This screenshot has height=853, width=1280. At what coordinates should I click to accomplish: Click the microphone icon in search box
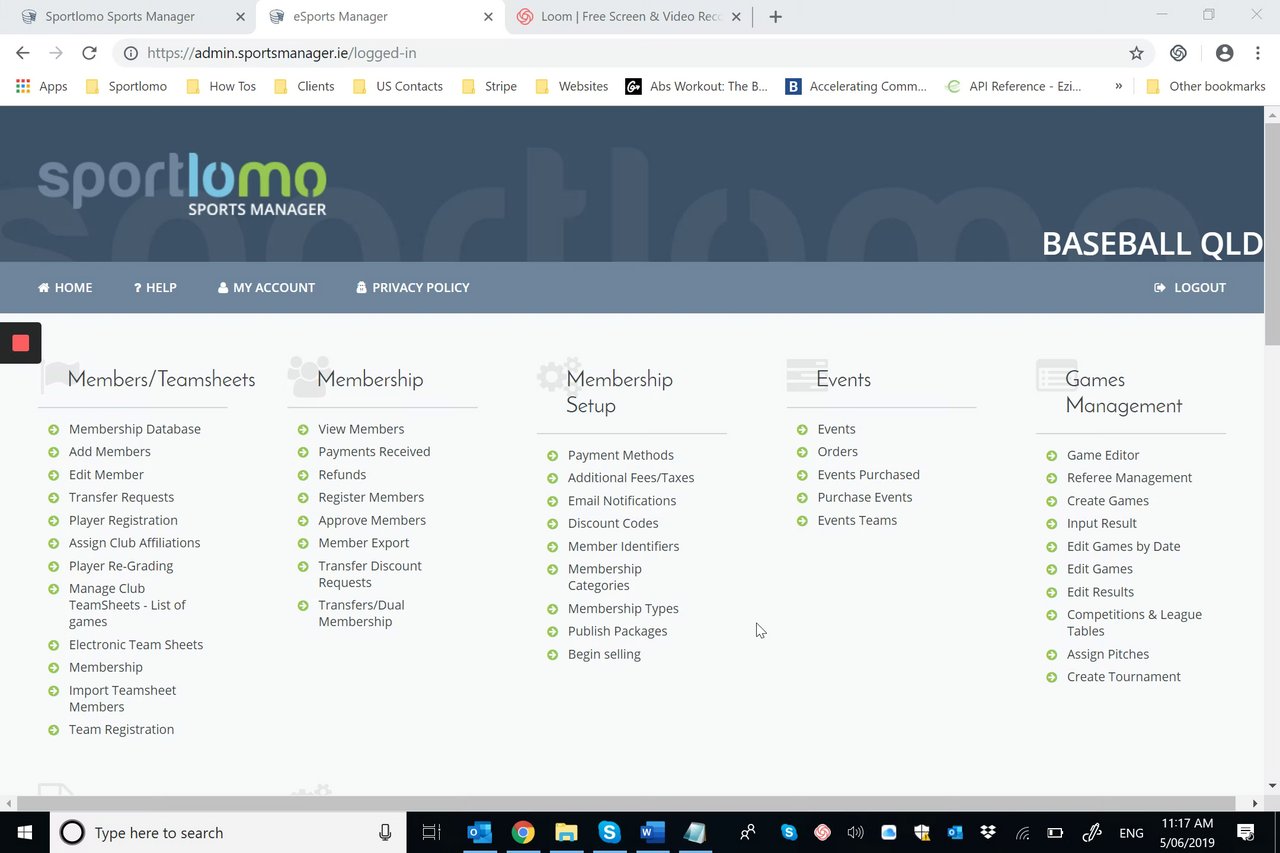[x=385, y=832]
